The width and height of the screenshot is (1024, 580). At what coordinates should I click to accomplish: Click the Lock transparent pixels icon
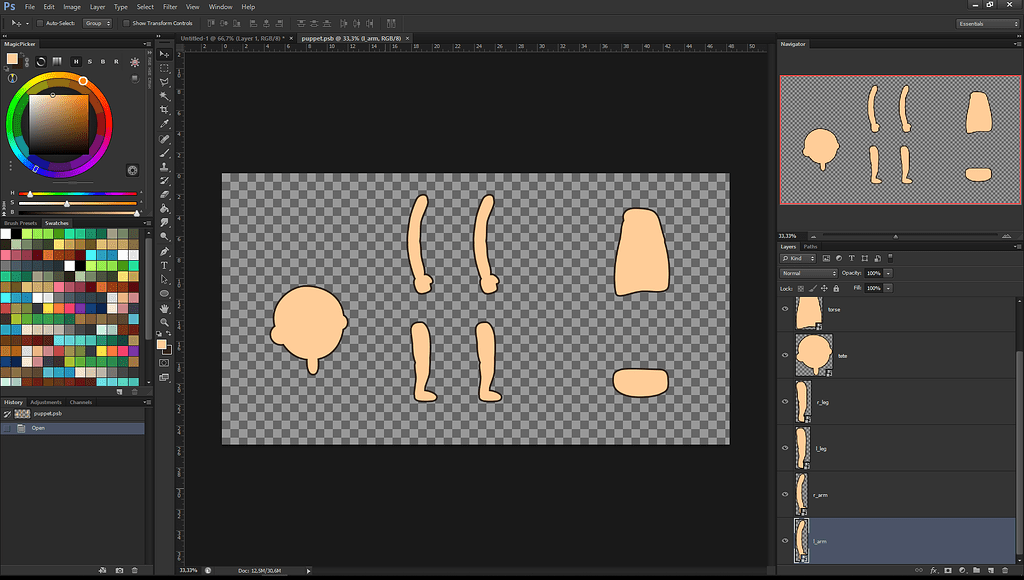[801, 288]
